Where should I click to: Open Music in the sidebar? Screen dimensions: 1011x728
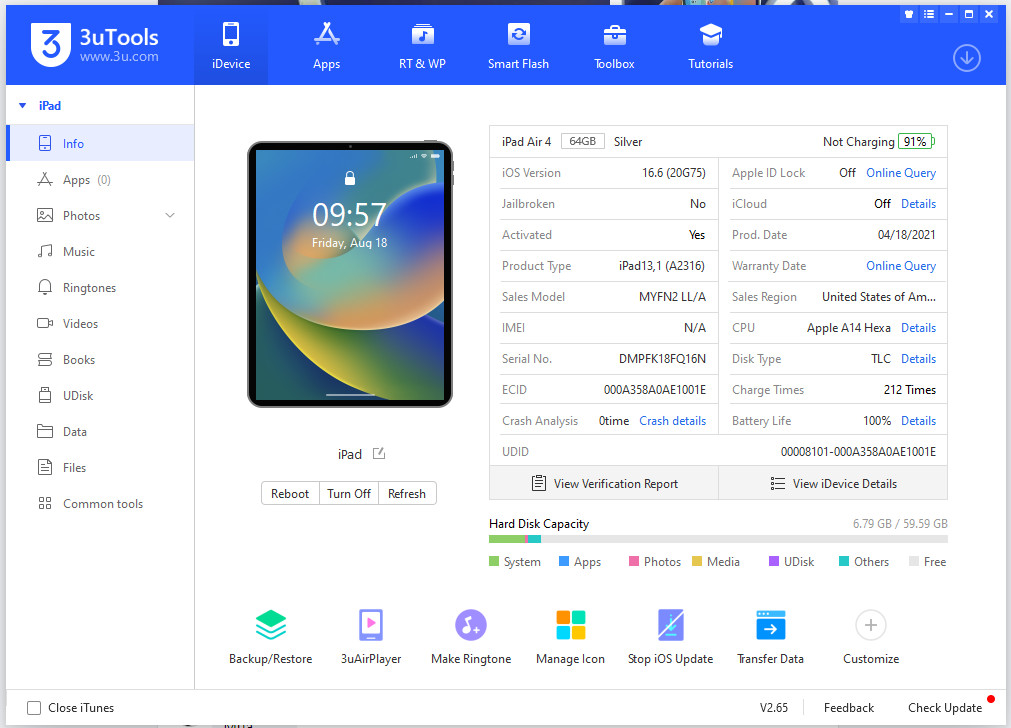[x=100, y=251]
